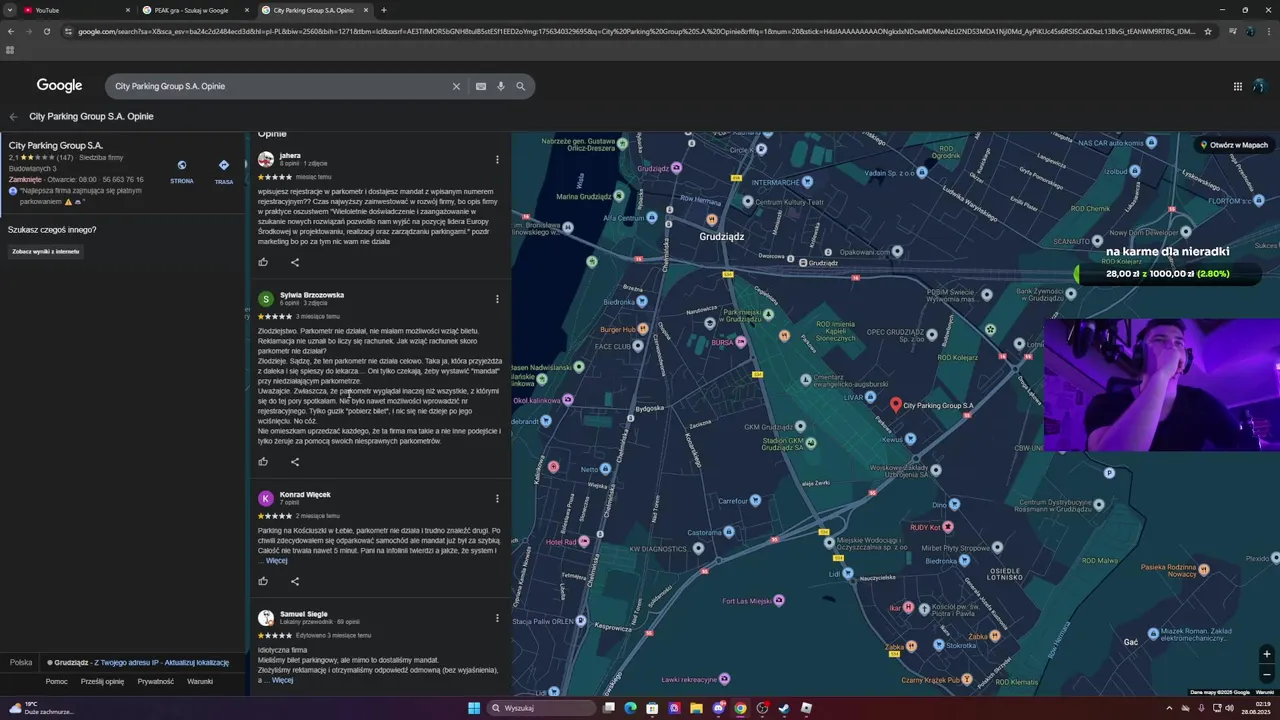Close the PEAK gra tab
The height and width of the screenshot is (720, 1280).
(x=247, y=10)
